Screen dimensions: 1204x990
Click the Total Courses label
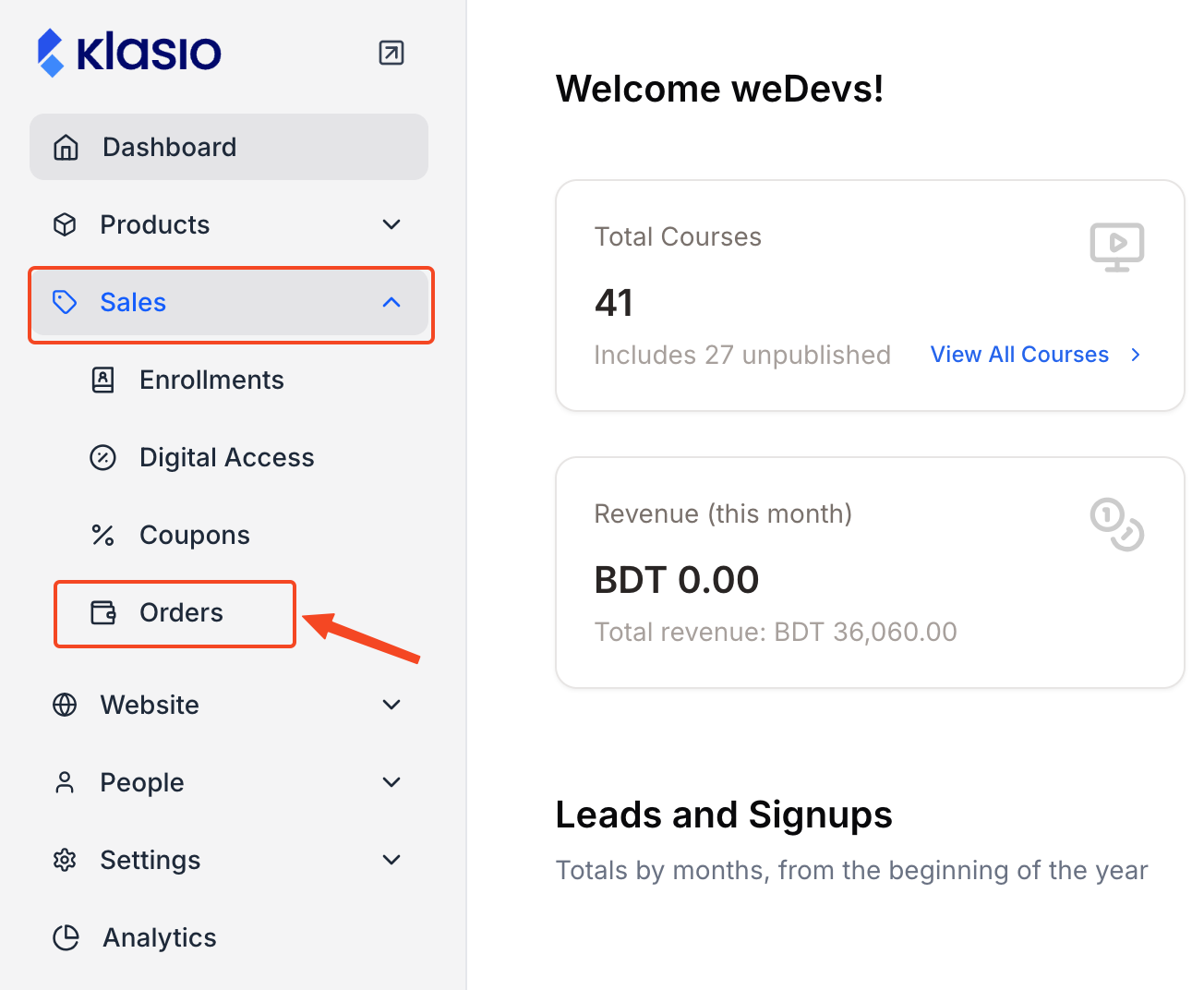pos(678,236)
